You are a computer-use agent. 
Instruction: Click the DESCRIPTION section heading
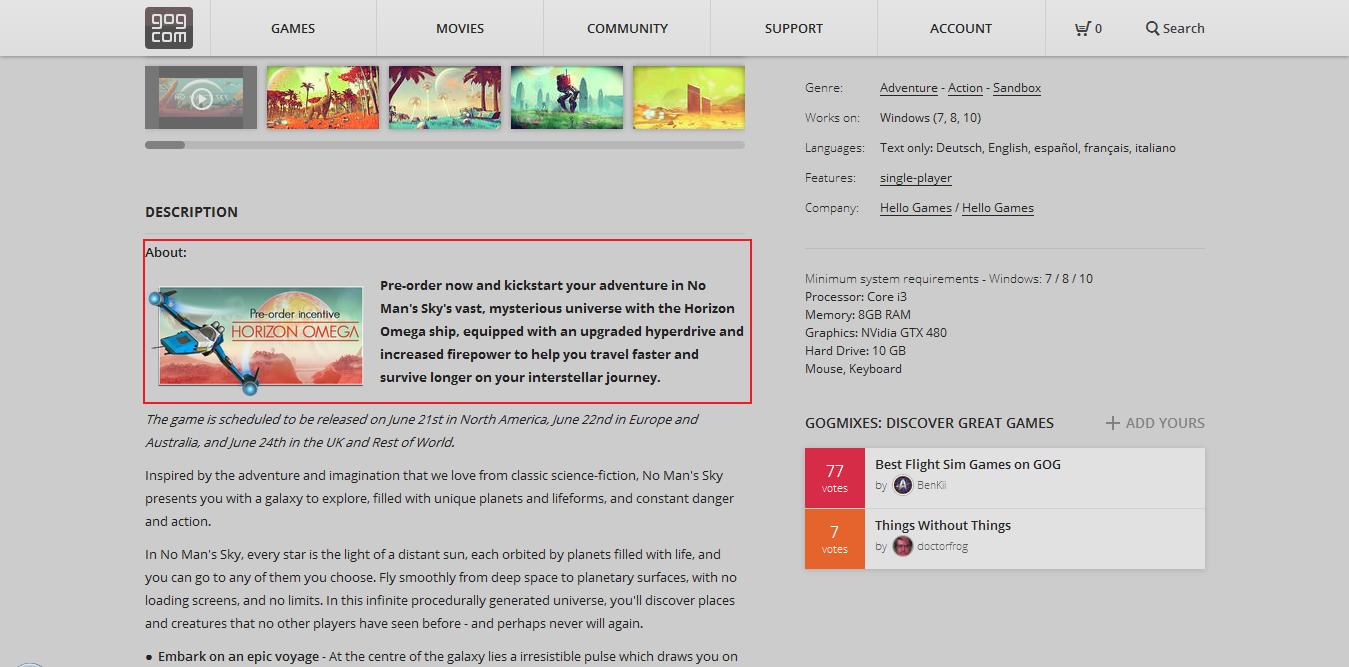tap(191, 212)
